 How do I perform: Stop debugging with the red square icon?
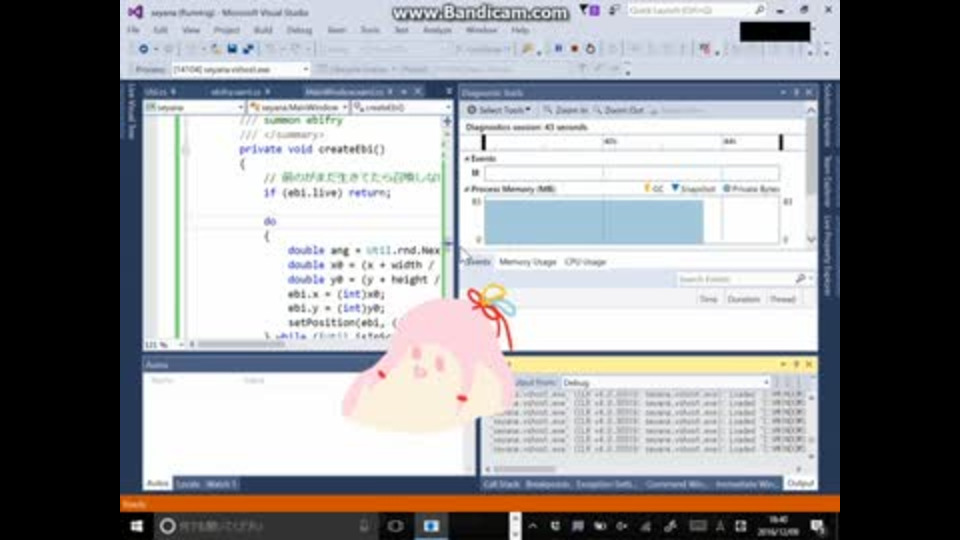click(x=574, y=48)
